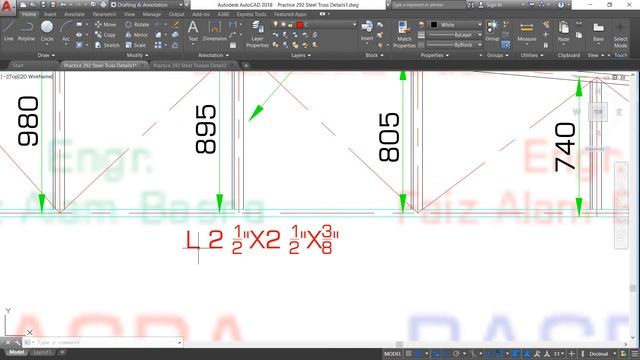This screenshot has width=640, height=360.
Task: Activate the Rotate command
Action: (x=137, y=24)
